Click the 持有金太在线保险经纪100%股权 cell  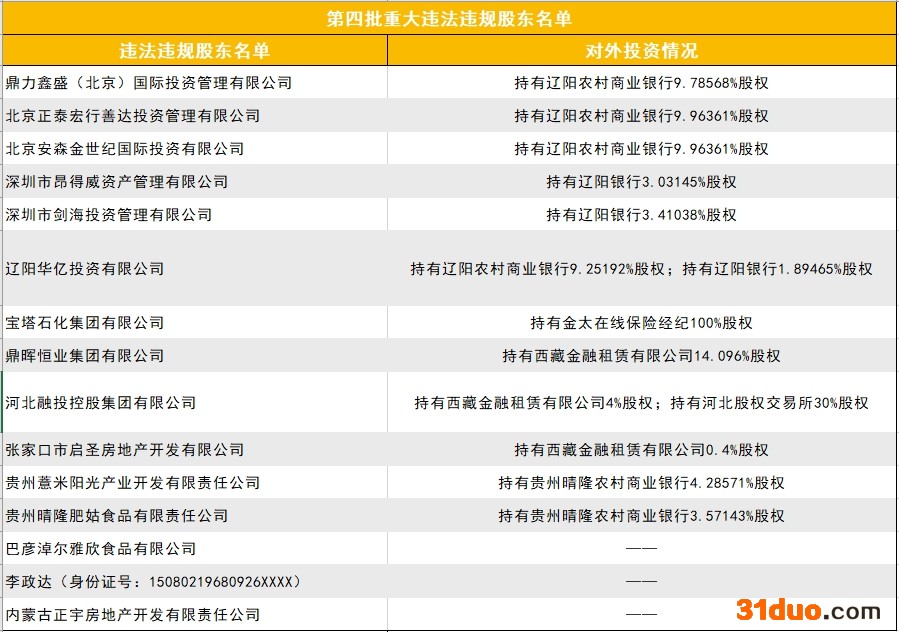(641, 323)
